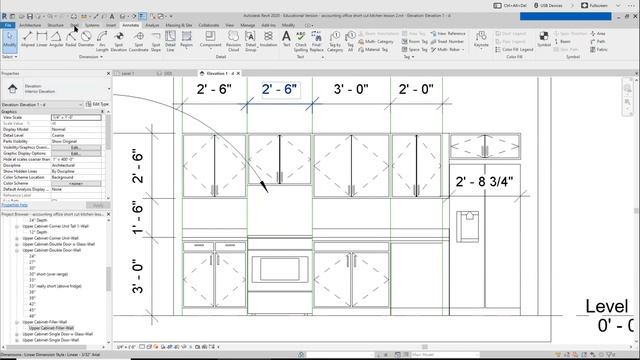Expand the Tag panel dropdown

(x=409, y=57)
